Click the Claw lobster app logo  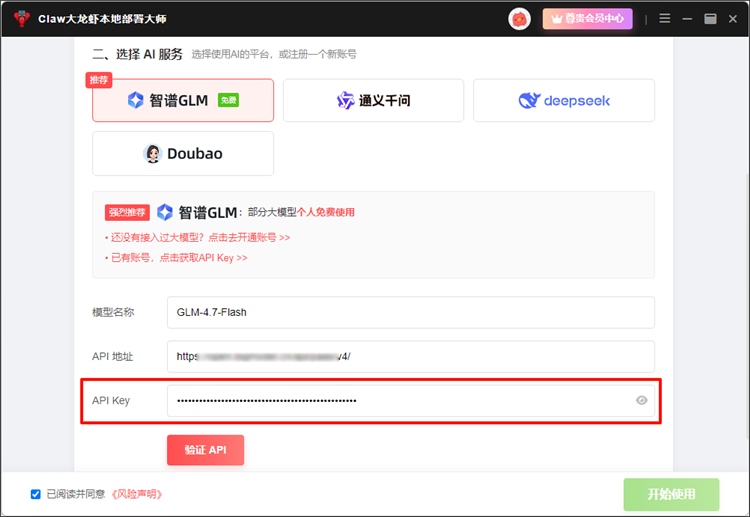pyautogui.click(x=21, y=18)
